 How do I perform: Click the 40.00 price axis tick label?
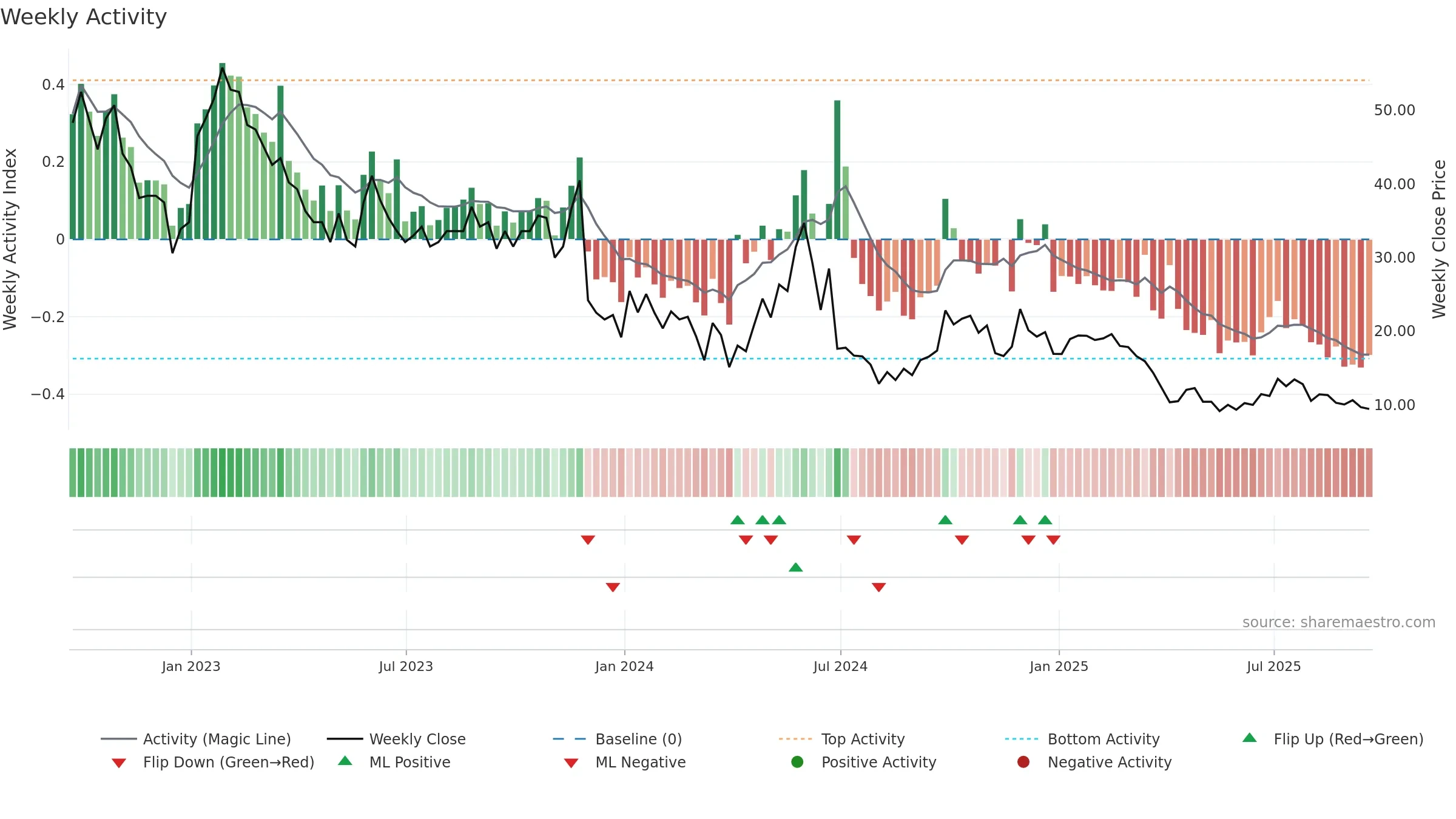click(x=1394, y=184)
